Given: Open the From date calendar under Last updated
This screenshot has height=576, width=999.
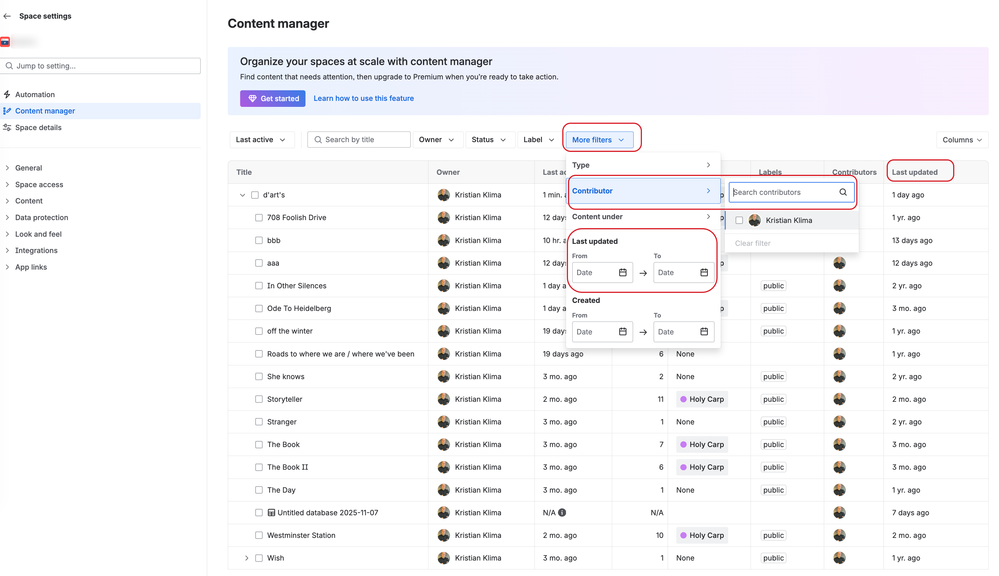Looking at the screenshot, I should pyautogui.click(x=623, y=272).
